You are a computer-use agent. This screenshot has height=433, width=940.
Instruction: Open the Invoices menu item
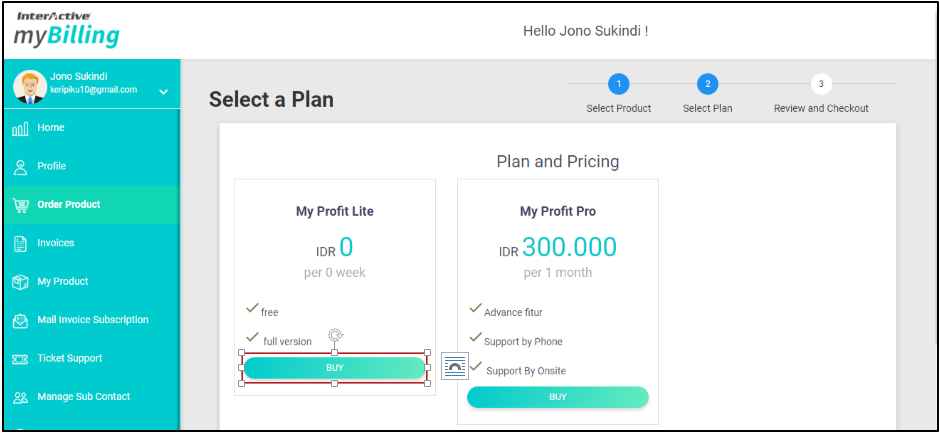point(56,243)
